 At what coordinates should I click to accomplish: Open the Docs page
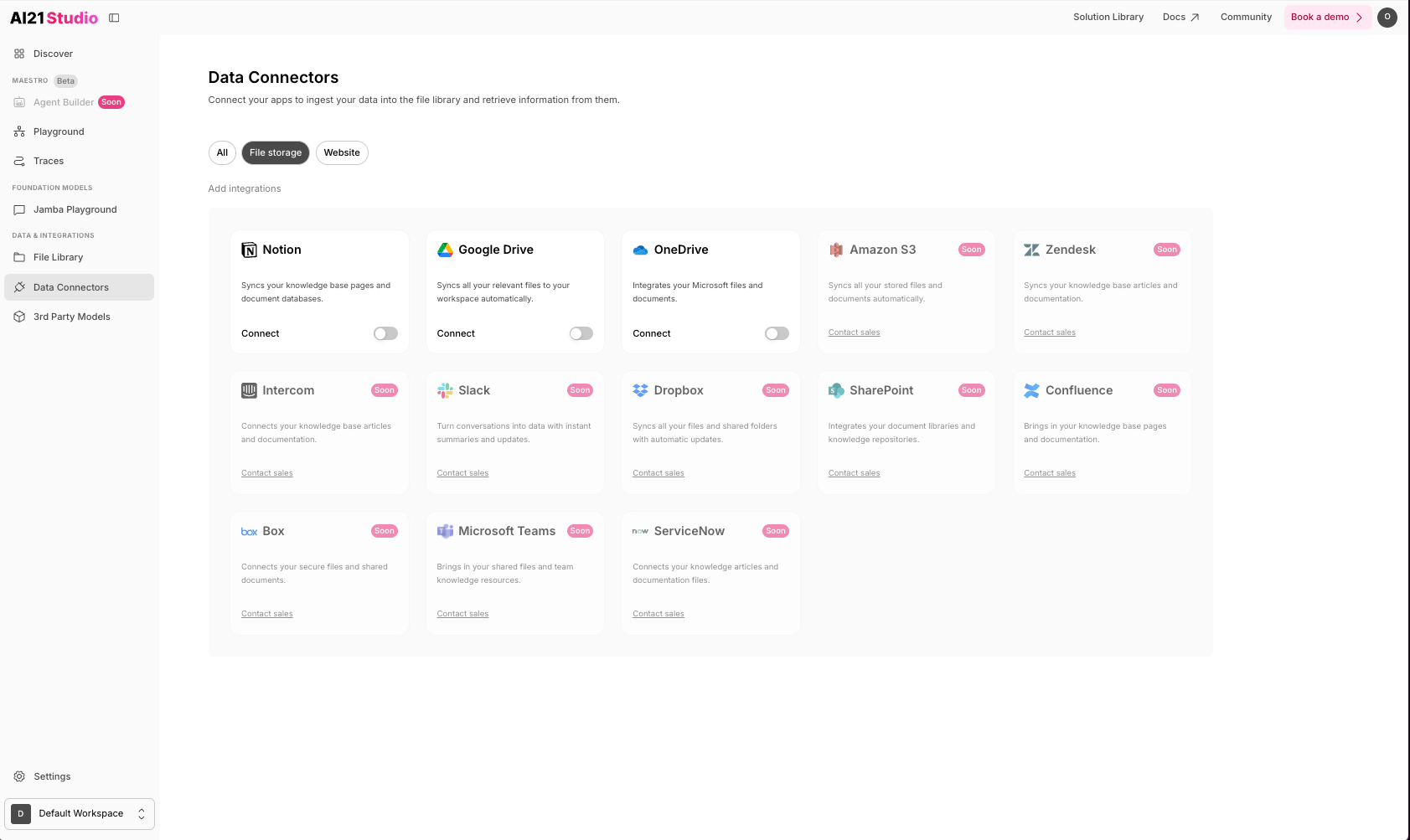coord(1180,16)
